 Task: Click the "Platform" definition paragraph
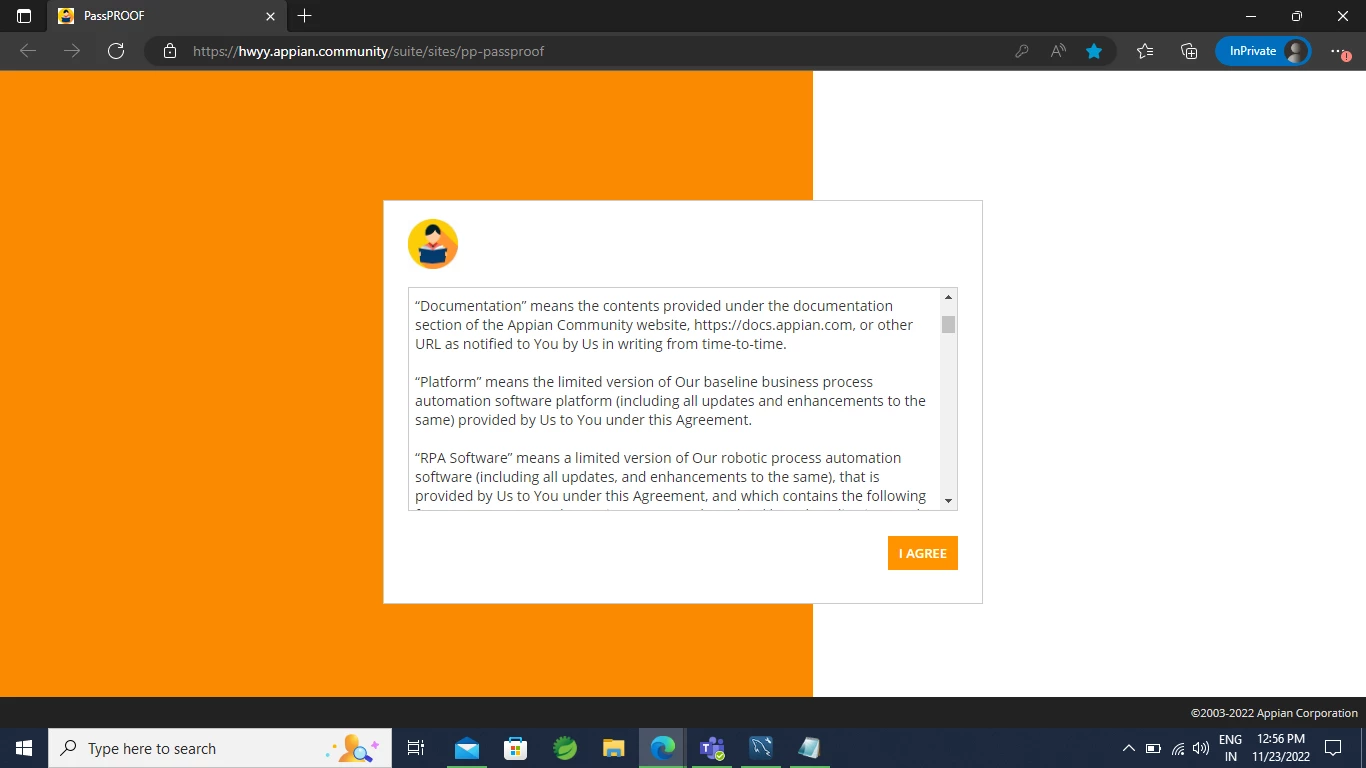670,401
